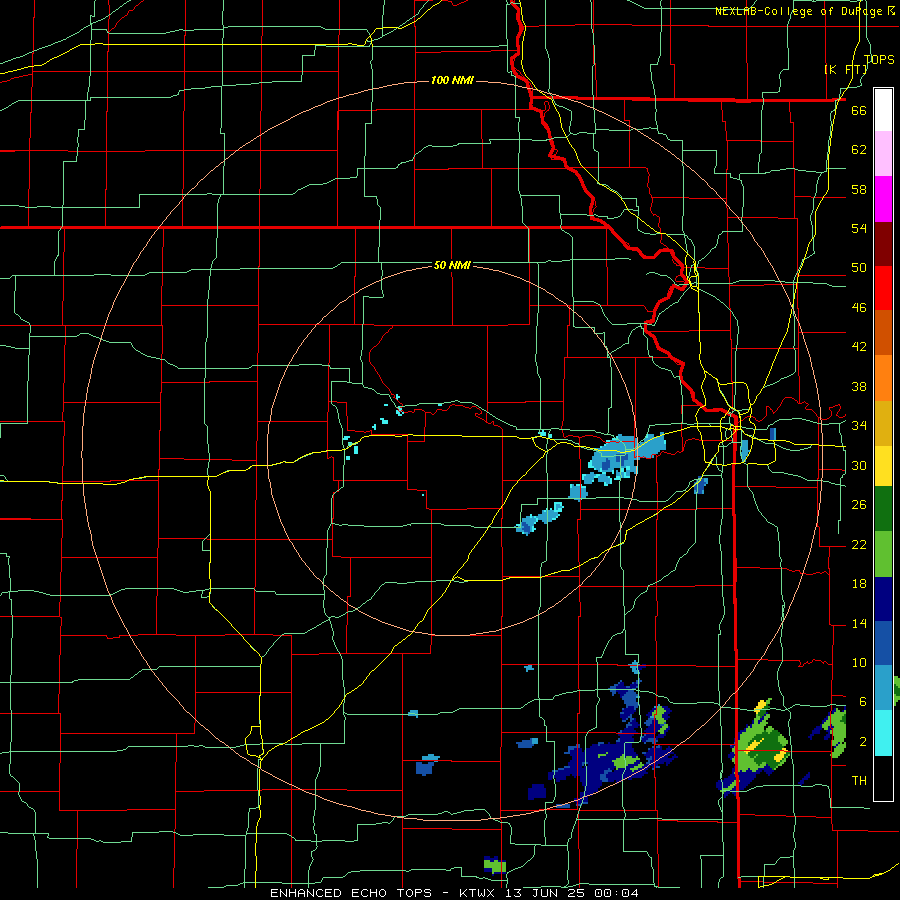The width and height of the screenshot is (900, 900).
Task: Click the large green echo with yellow cores
Action: pyautogui.click(x=762, y=746)
